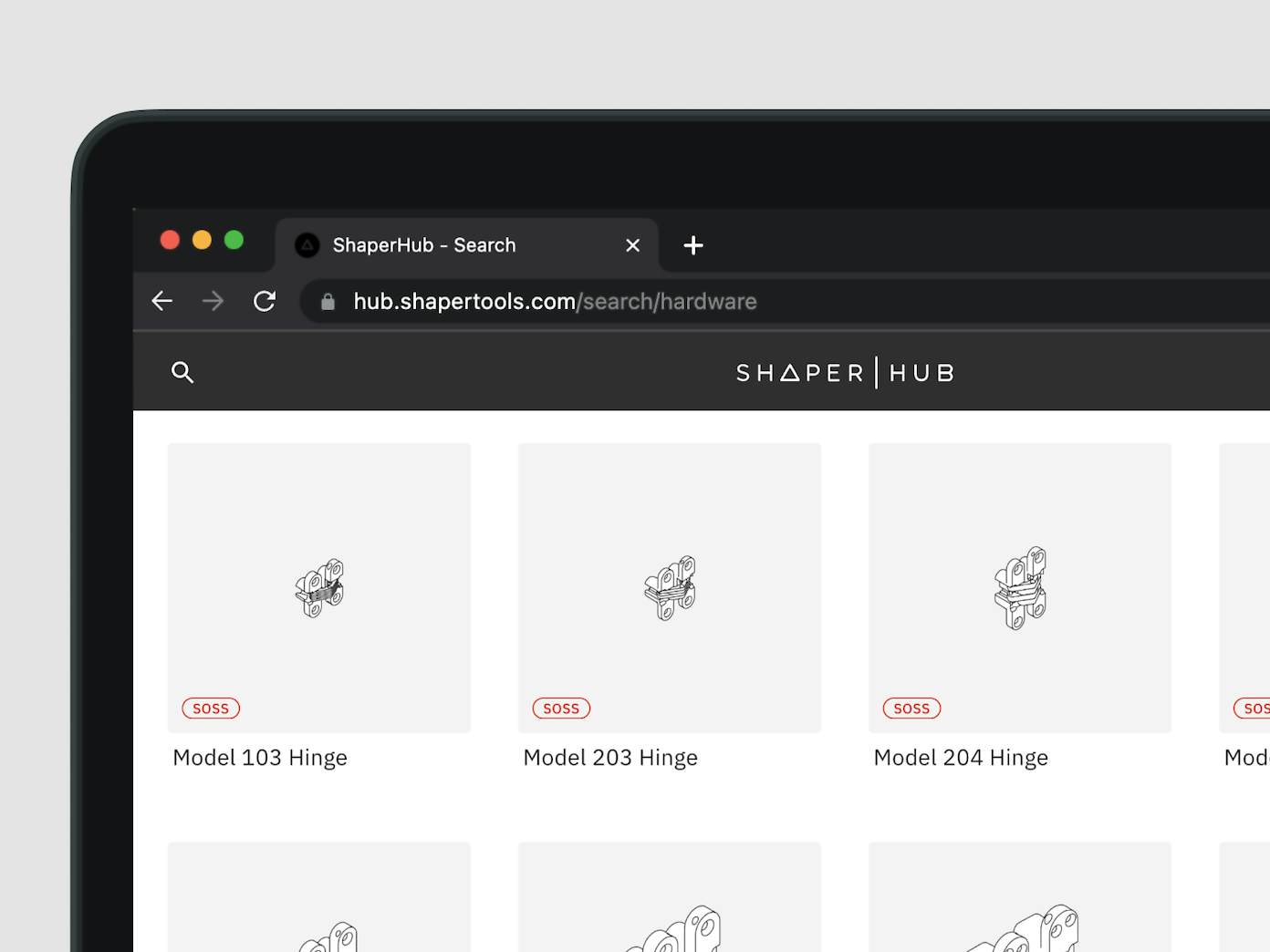Open the hinge card below Model 204 Hinge
Viewport: 1270px width, 952px height.
coord(1020,897)
